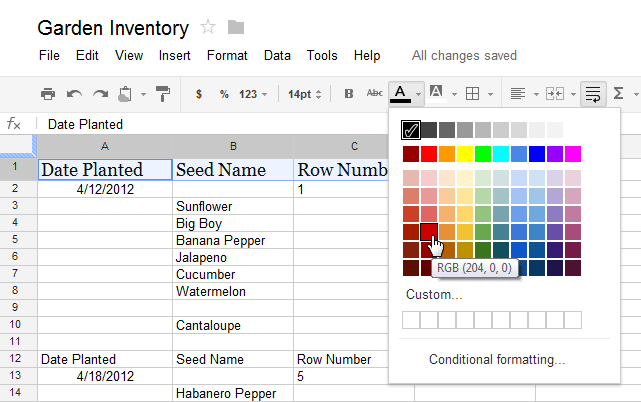This screenshot has width=641, height=402.
Task: Click the text color A icon
Action: [x=400, y=94]
